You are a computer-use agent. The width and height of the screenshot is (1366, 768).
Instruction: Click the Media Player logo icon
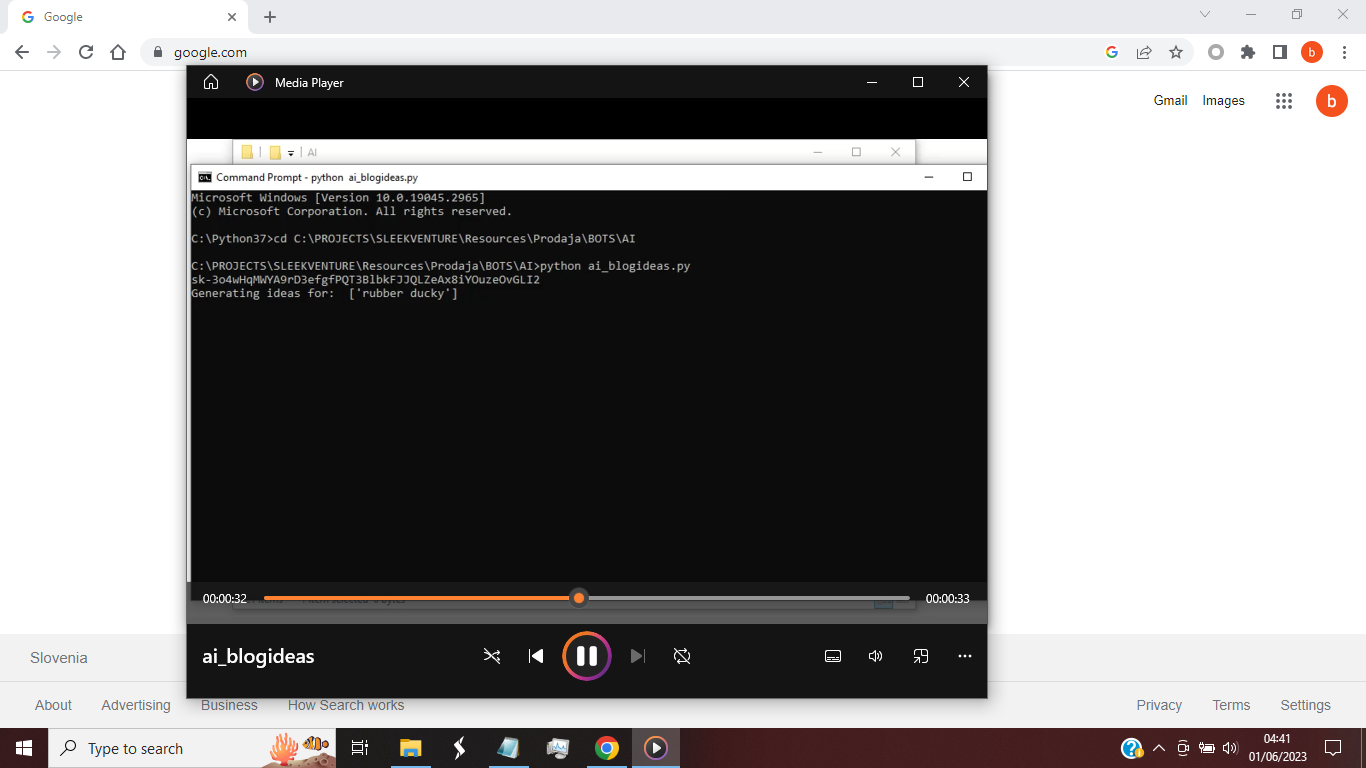coord(255,82)
